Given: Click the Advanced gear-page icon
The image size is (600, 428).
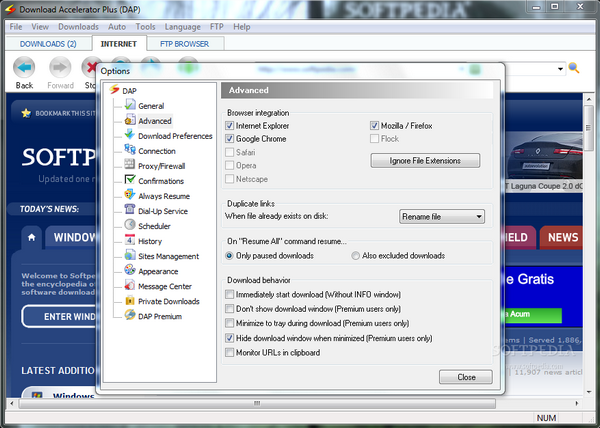Looking at the screenshot, I should (x=130, y=120).
